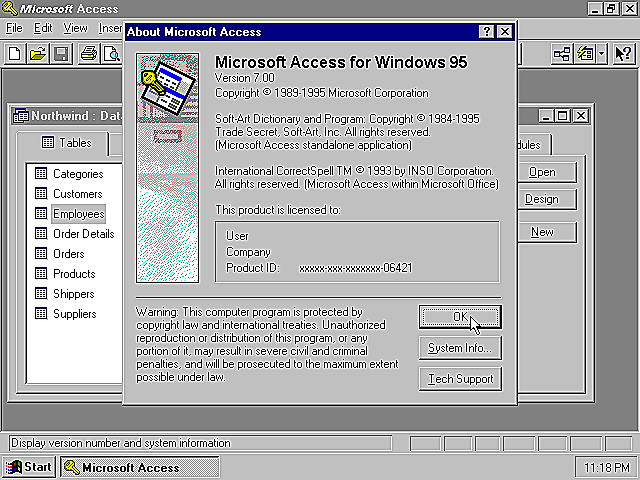Screen dimensions: 640x480
Task: Click the Northwind database window icon
Action: pyautogui.click(x=20, y=116)
